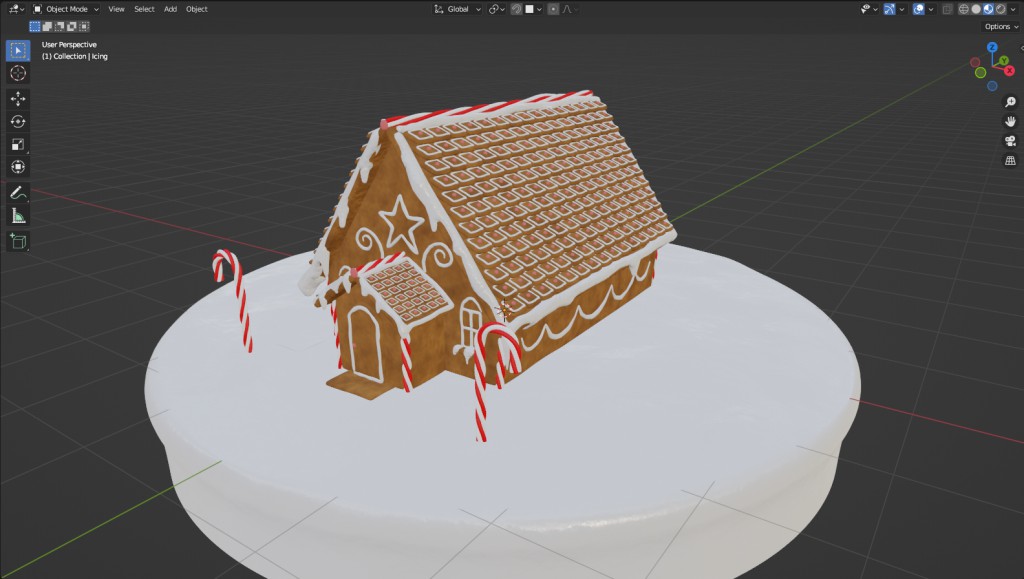Activate the Rotate tool
Screen dimensions: 1024x579
point(18,121)
